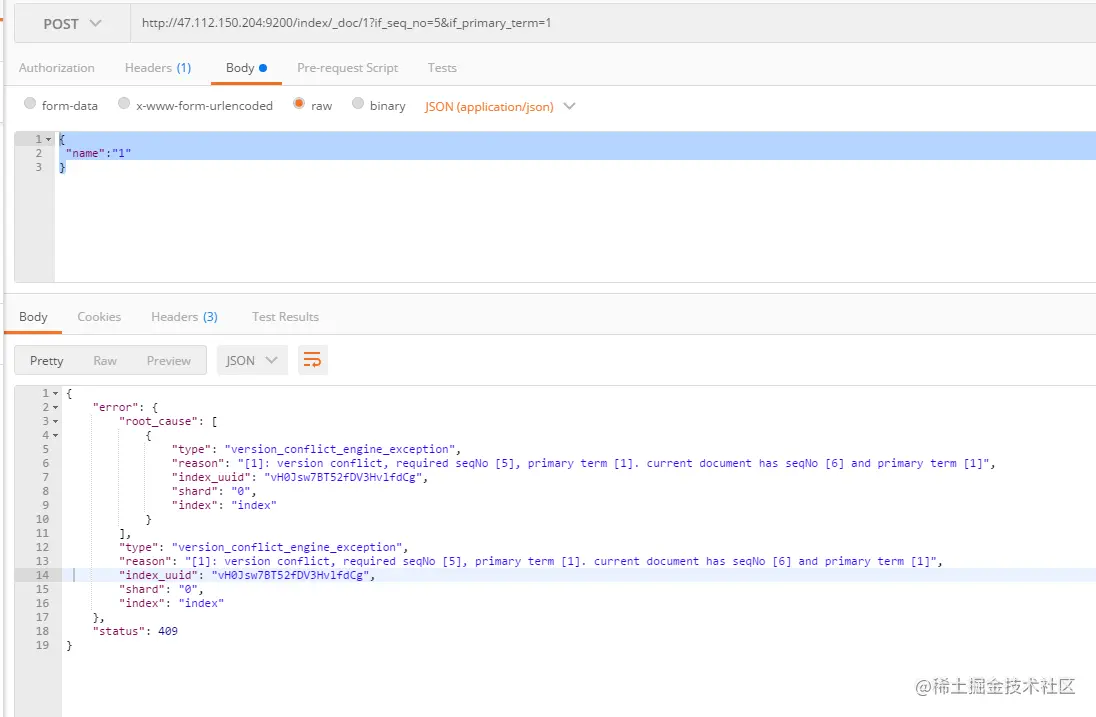Open response Headers (3) tab

(x=185, y=317)
